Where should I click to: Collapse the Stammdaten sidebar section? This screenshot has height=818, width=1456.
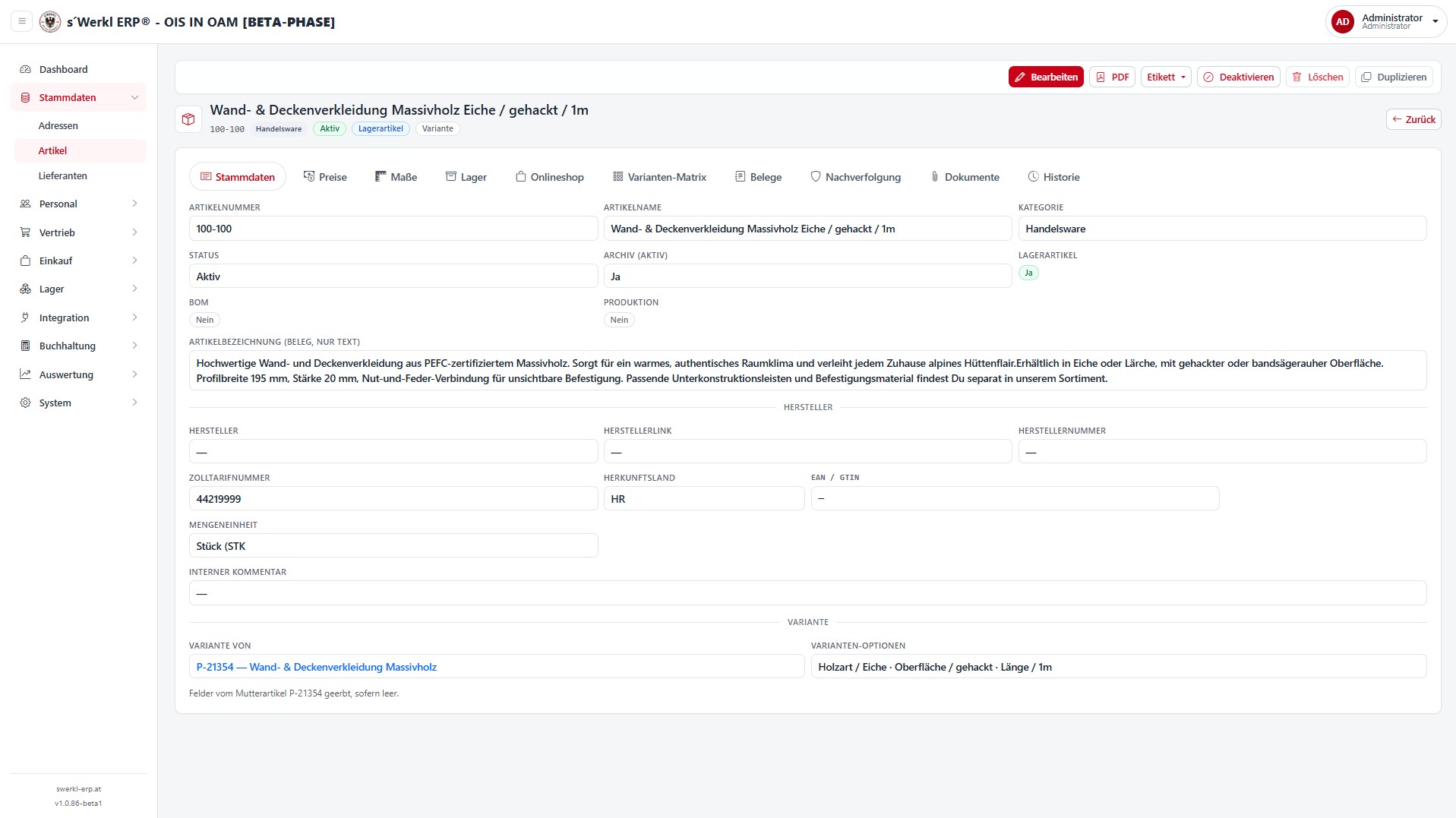(x=78, y=97)
